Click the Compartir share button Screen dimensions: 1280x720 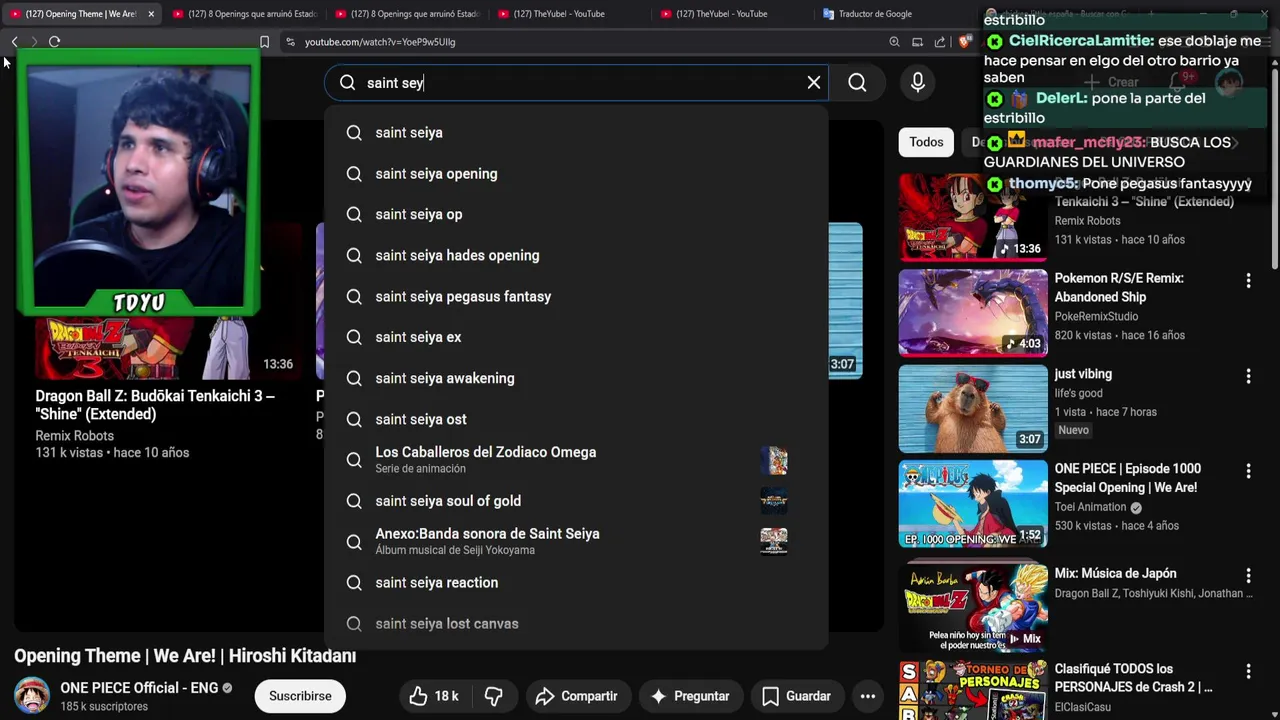coord(576,696)
